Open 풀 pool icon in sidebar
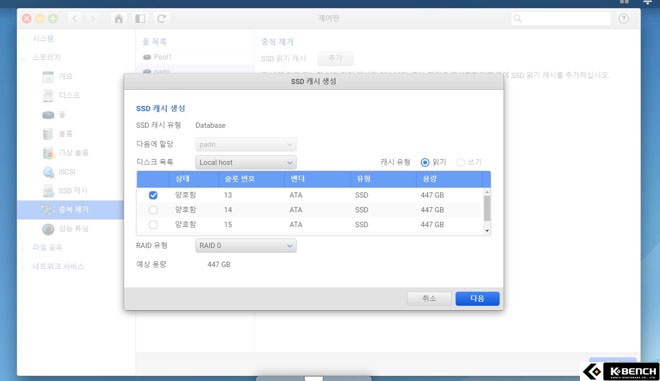The height and width of the screenshot is (381, 660). (x=48, y=115)
